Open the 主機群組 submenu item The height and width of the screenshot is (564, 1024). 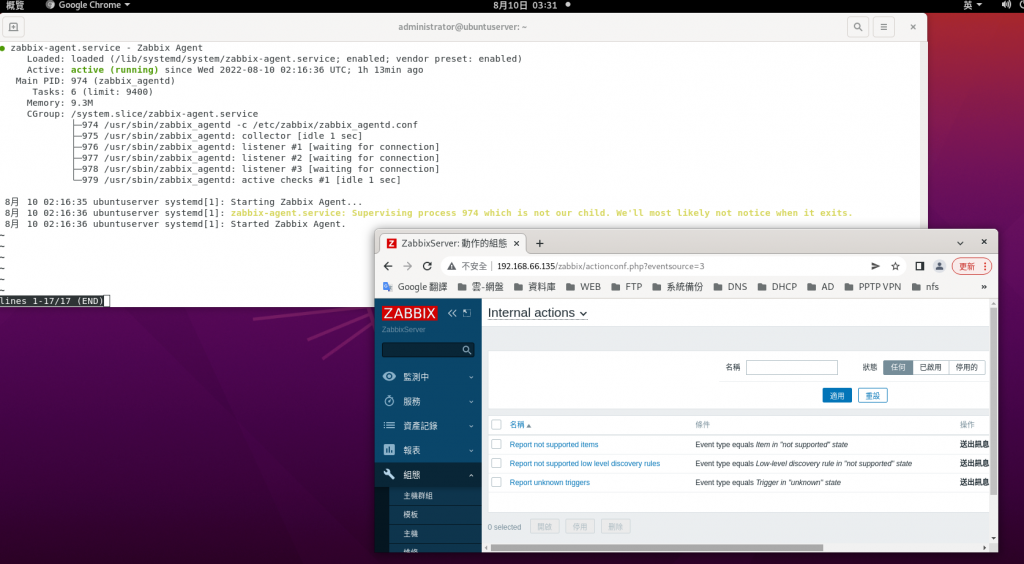[x=418, y=495]
